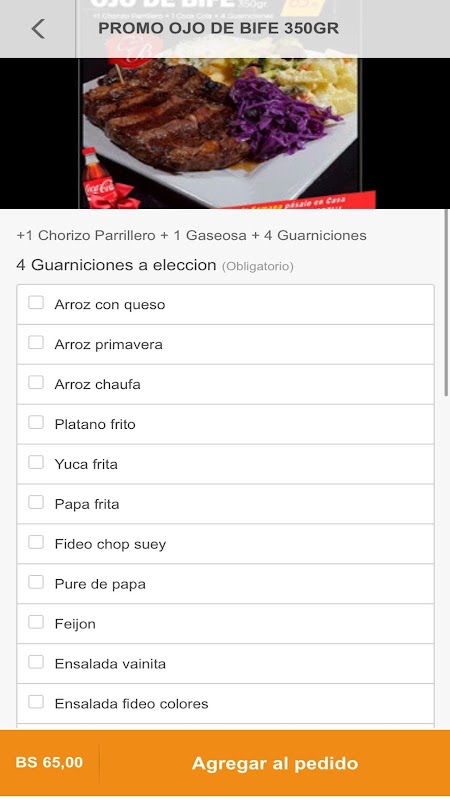Image resolution: width=450 pixels, height=800 pixels.
Task: Choose Yuca frita as a side
Action: point(36,462)
